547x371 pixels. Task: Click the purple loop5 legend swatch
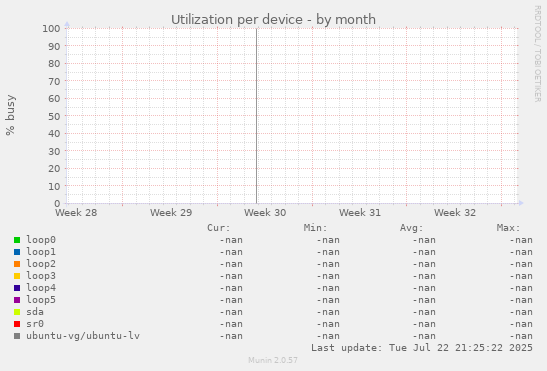click(x=17, y=300)
